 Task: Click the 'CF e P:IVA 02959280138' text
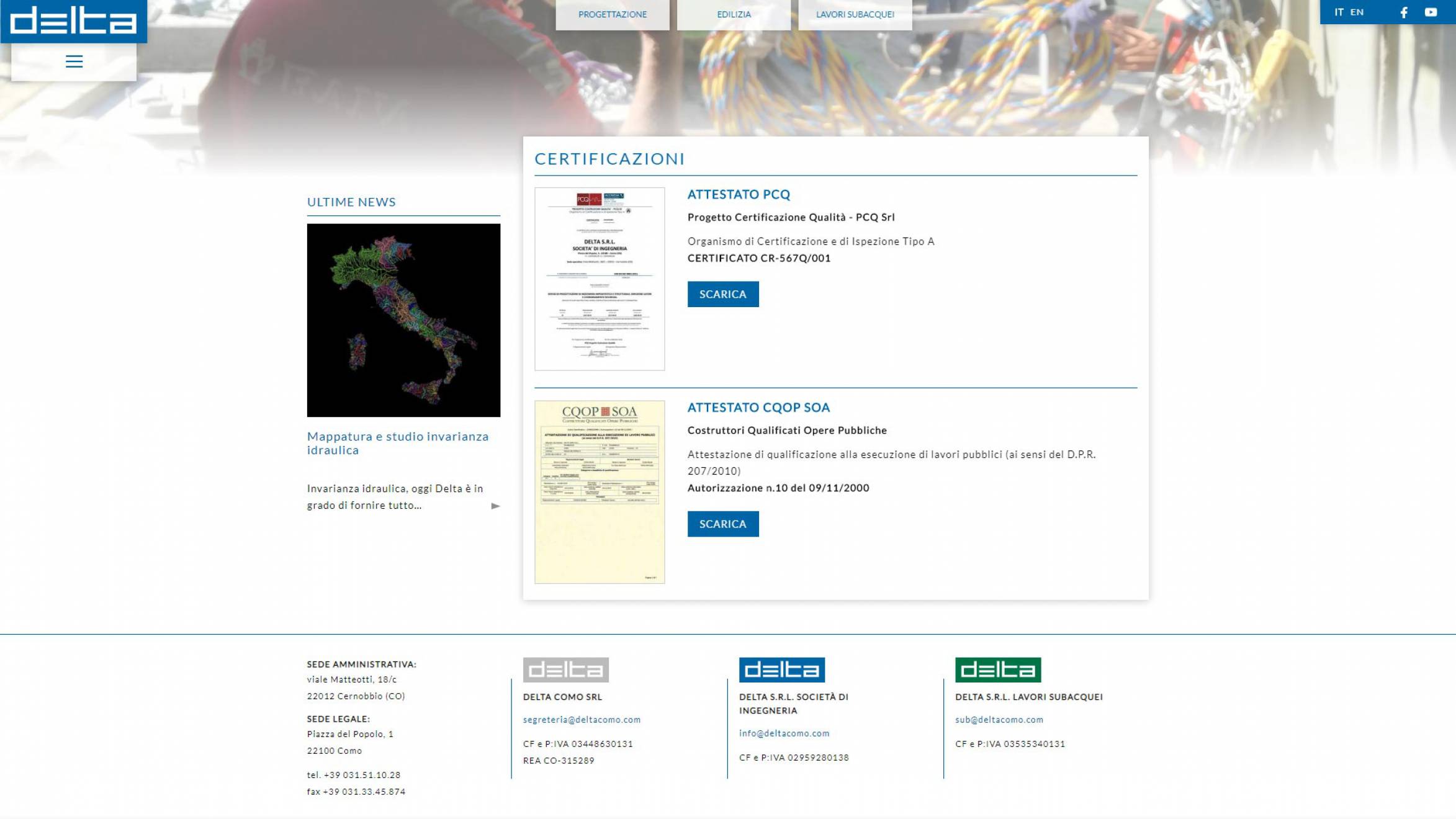794,758
